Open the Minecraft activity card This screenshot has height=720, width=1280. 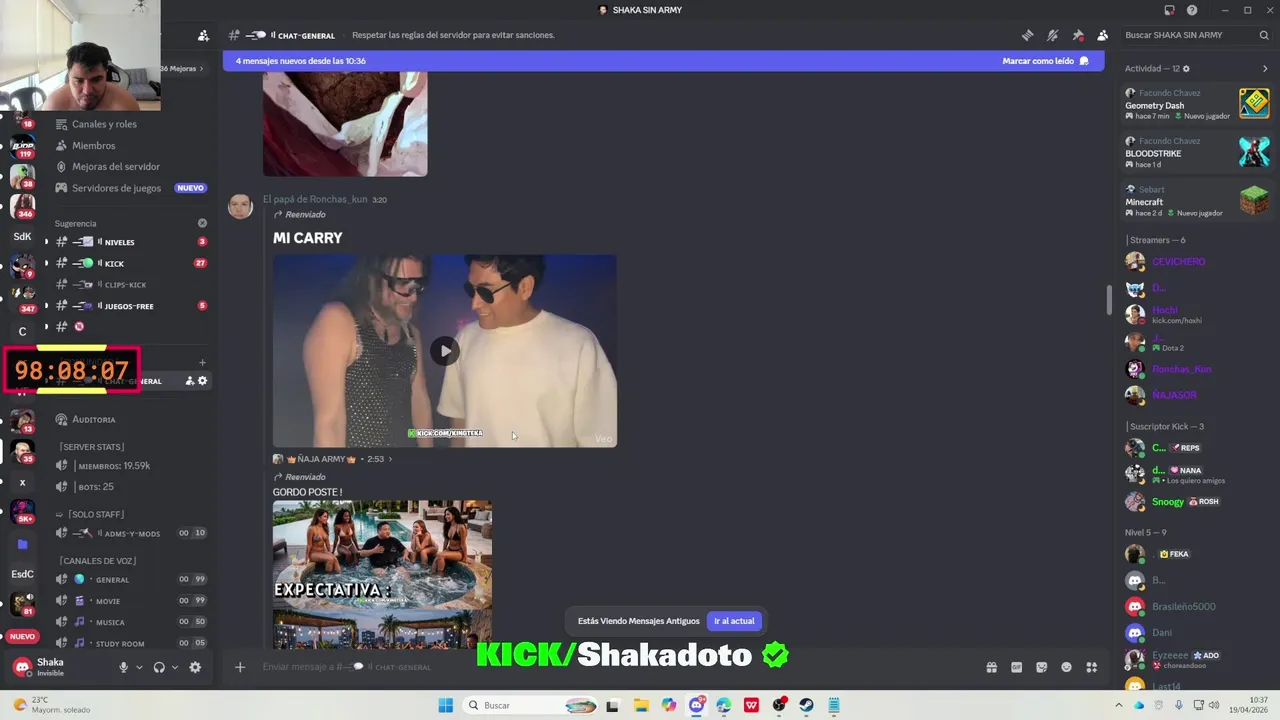click(x=1197, y=200)
